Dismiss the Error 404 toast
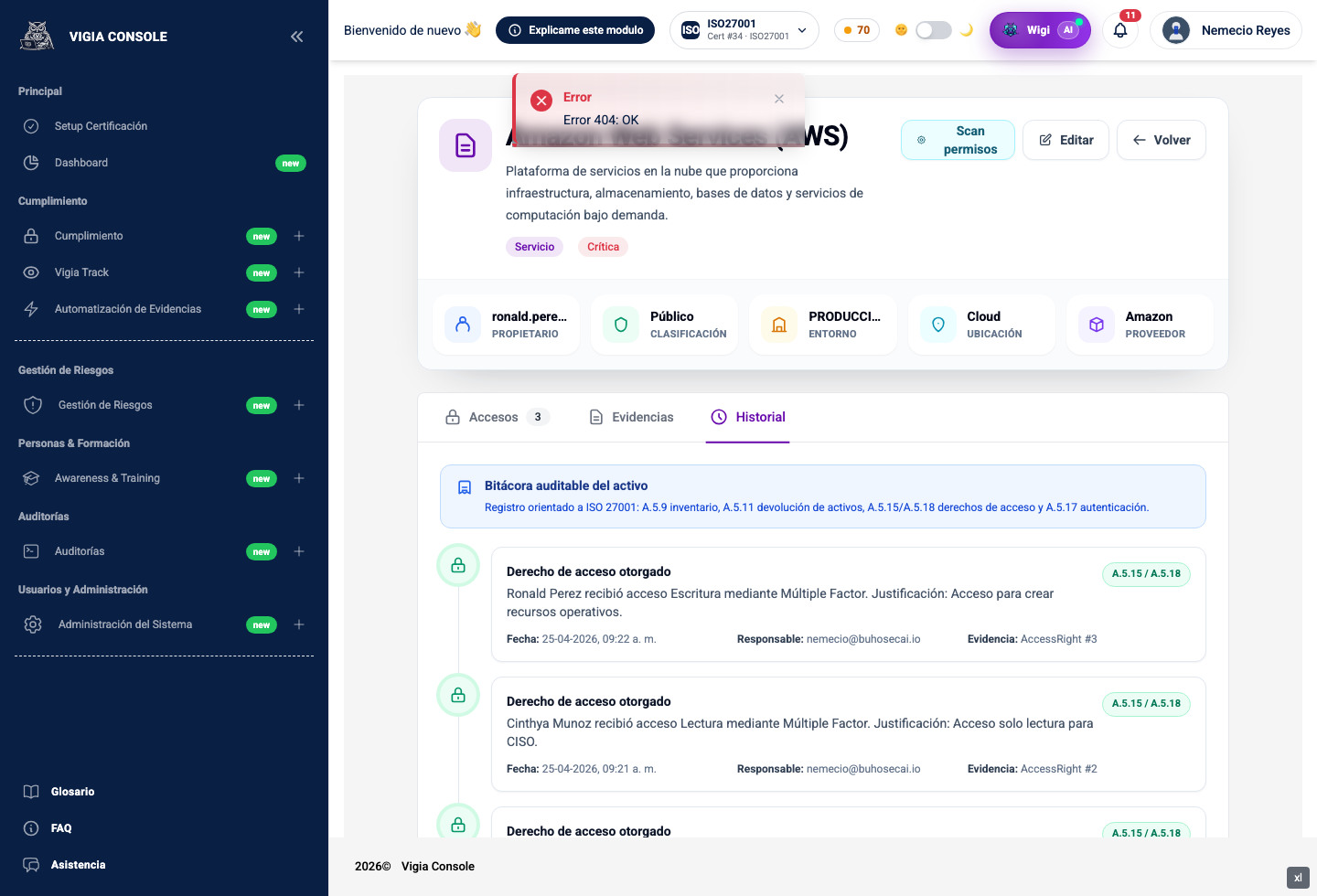This screenshot has width=1317, height=896. pyautogui.click(x=779, y=99)
